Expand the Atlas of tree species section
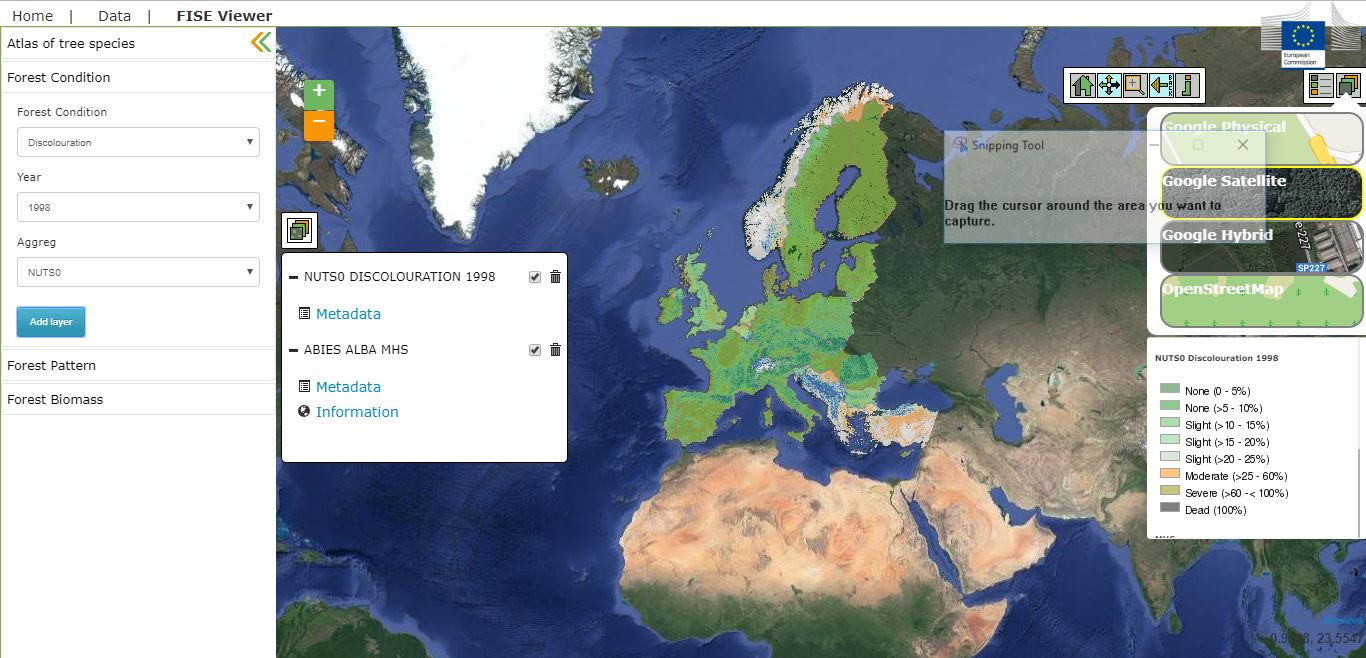The width and height of the screenshot is (1366, 658). (x=71, y=43)
